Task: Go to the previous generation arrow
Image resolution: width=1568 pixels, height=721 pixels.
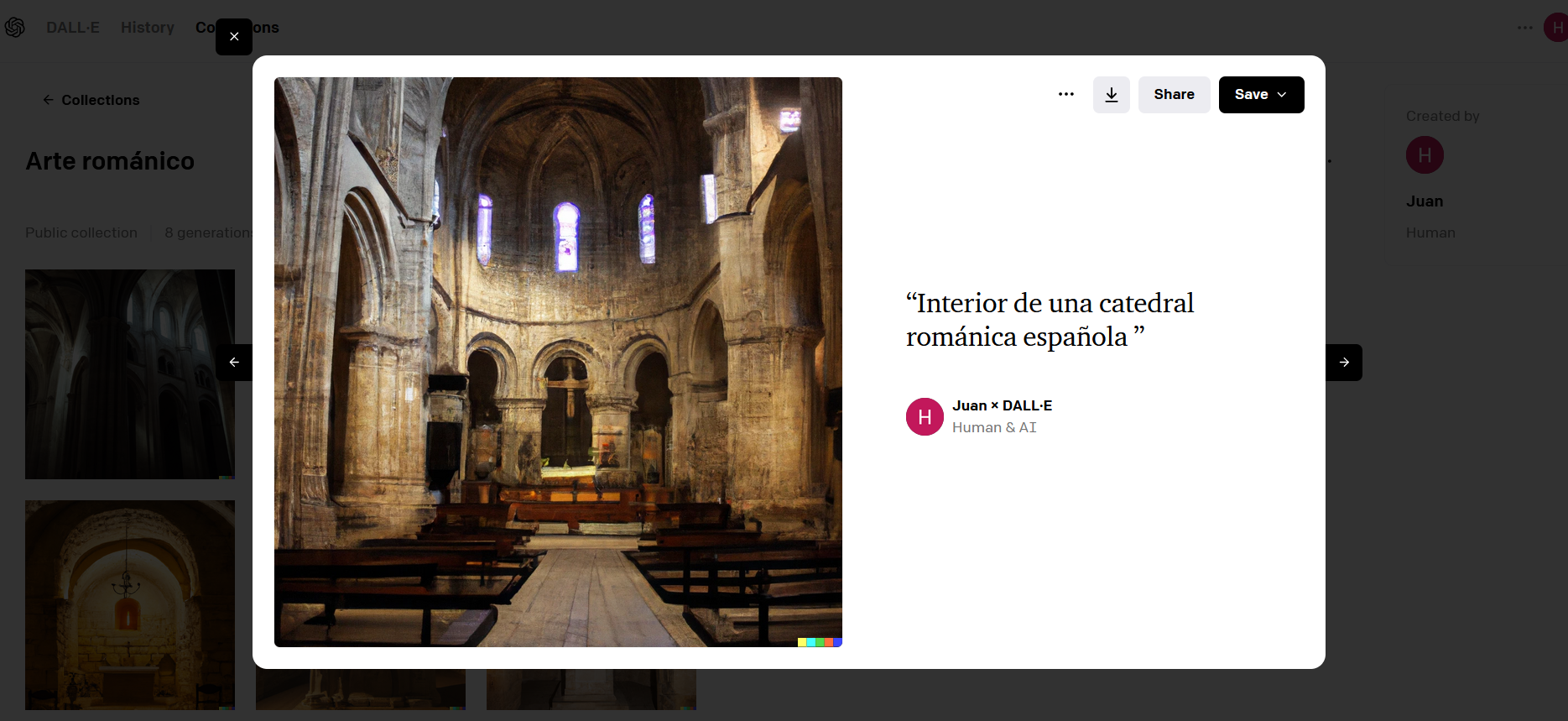Action: point(234,363)
